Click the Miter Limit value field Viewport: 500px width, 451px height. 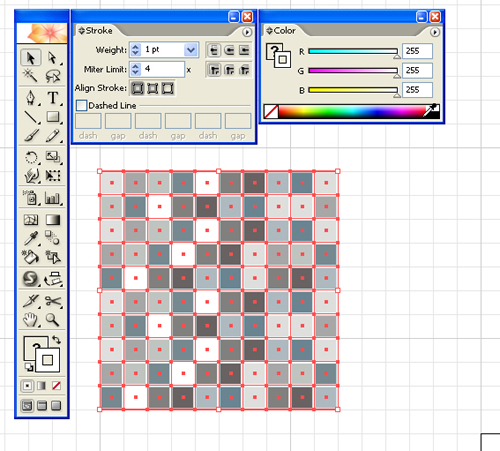[163, 69]
